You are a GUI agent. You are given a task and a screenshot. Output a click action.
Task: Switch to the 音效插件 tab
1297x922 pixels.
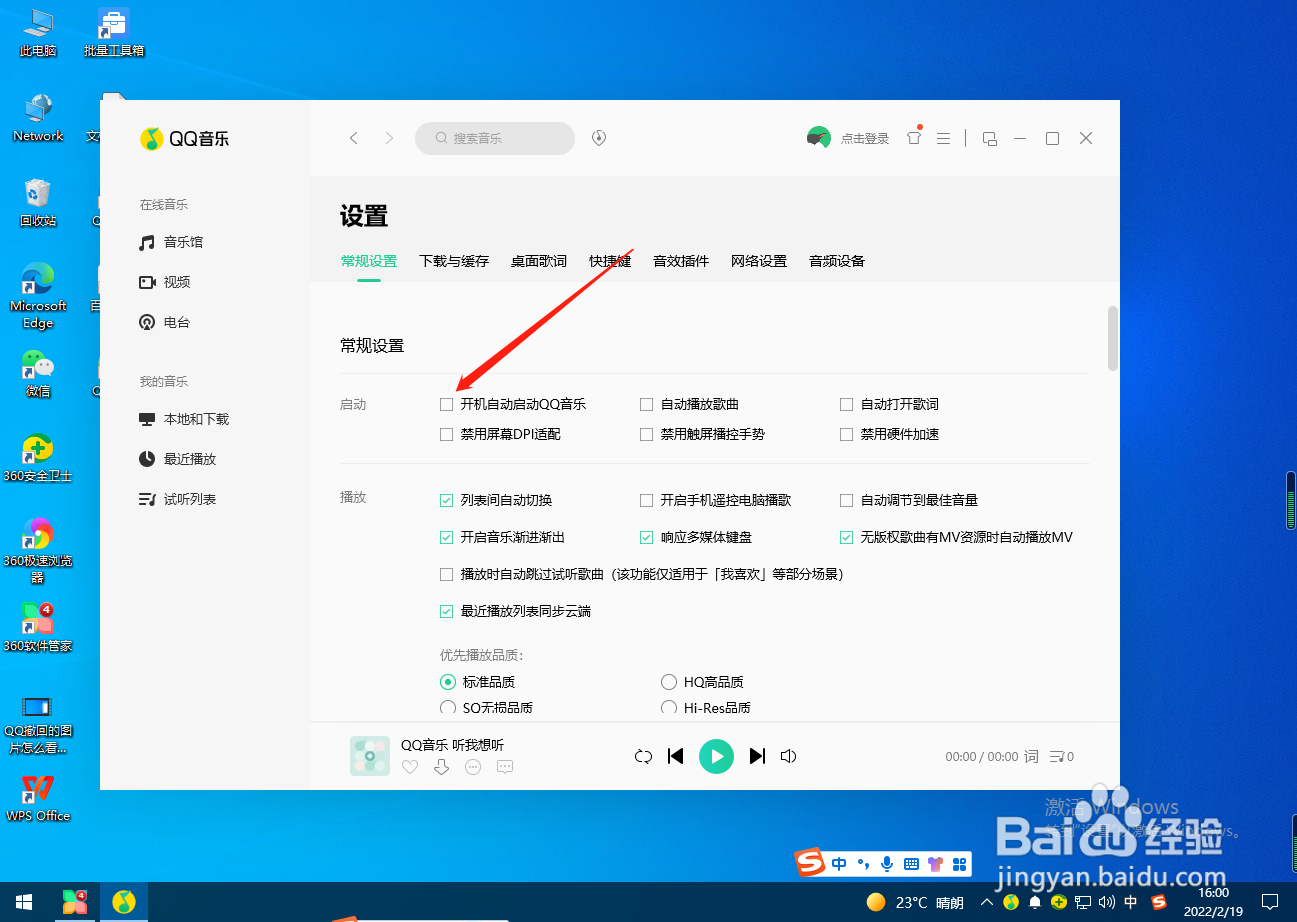pyautogui.click(x=681, y=261)
